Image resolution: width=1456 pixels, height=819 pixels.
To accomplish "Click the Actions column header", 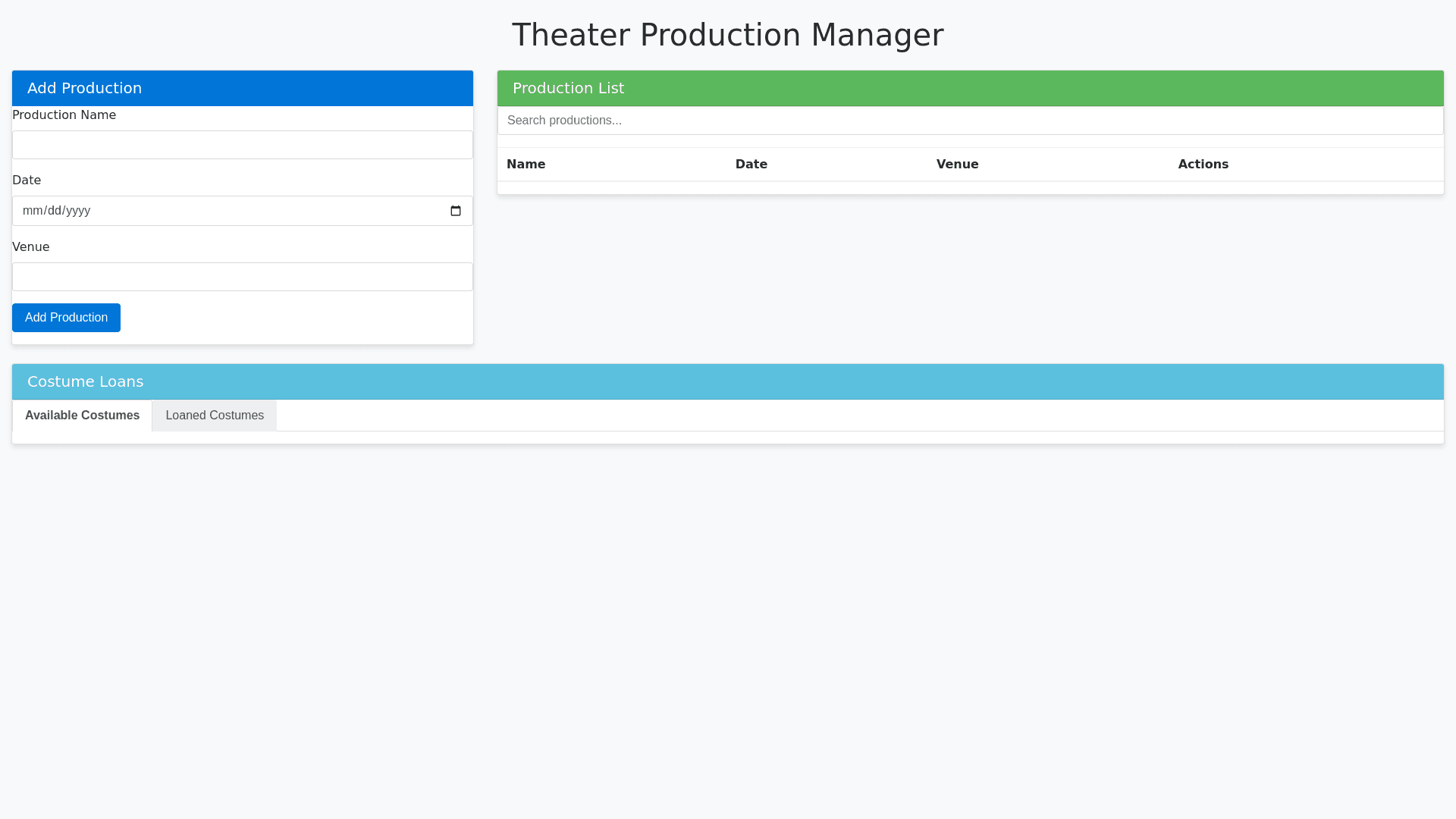I will (x=1203, y=165).
